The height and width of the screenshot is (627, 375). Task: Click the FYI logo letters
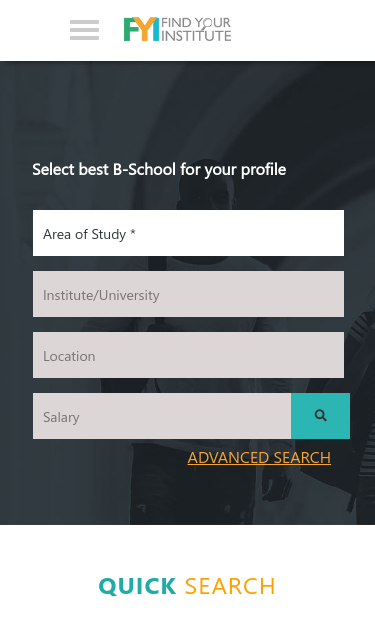coord(141,29)
